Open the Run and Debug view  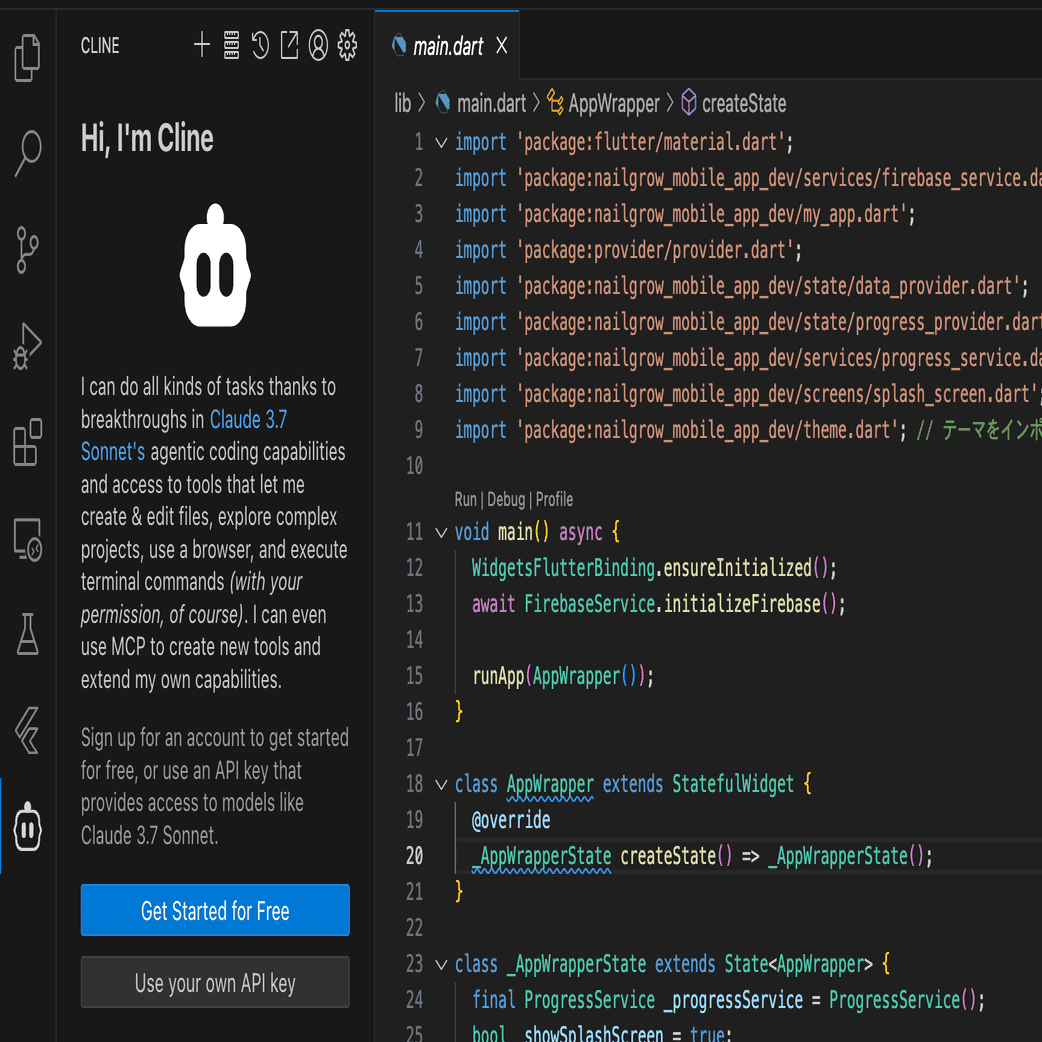(27, 346)
